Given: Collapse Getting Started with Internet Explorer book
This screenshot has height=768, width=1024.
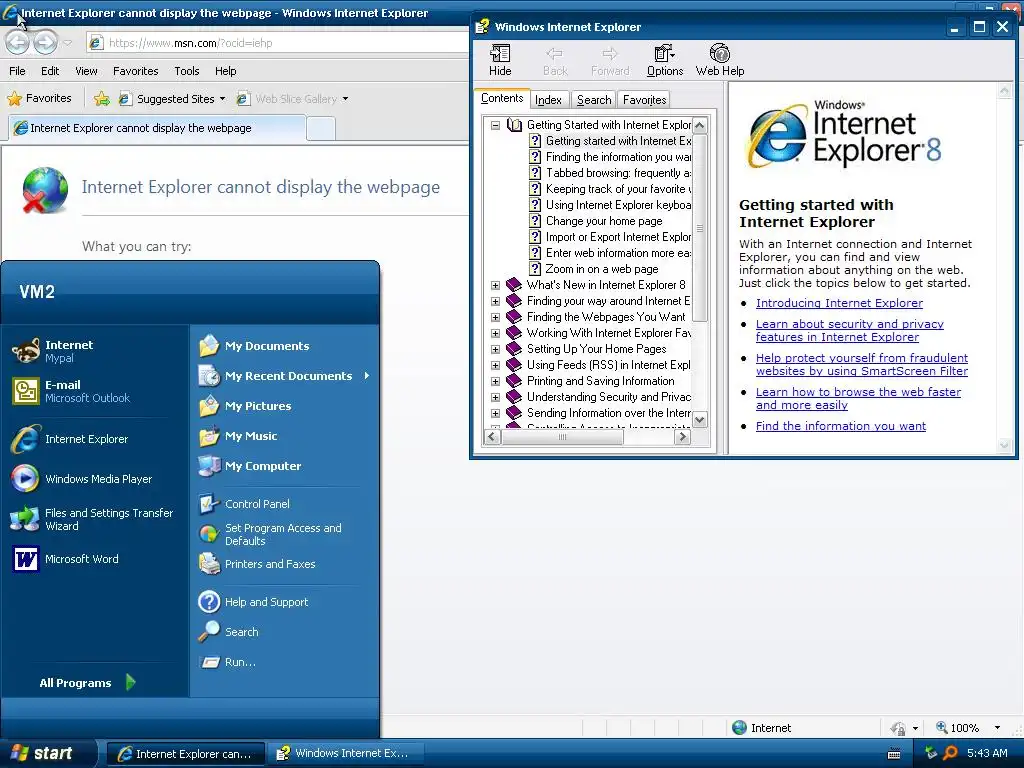Looking at the screenshot, I should [496, 125].
